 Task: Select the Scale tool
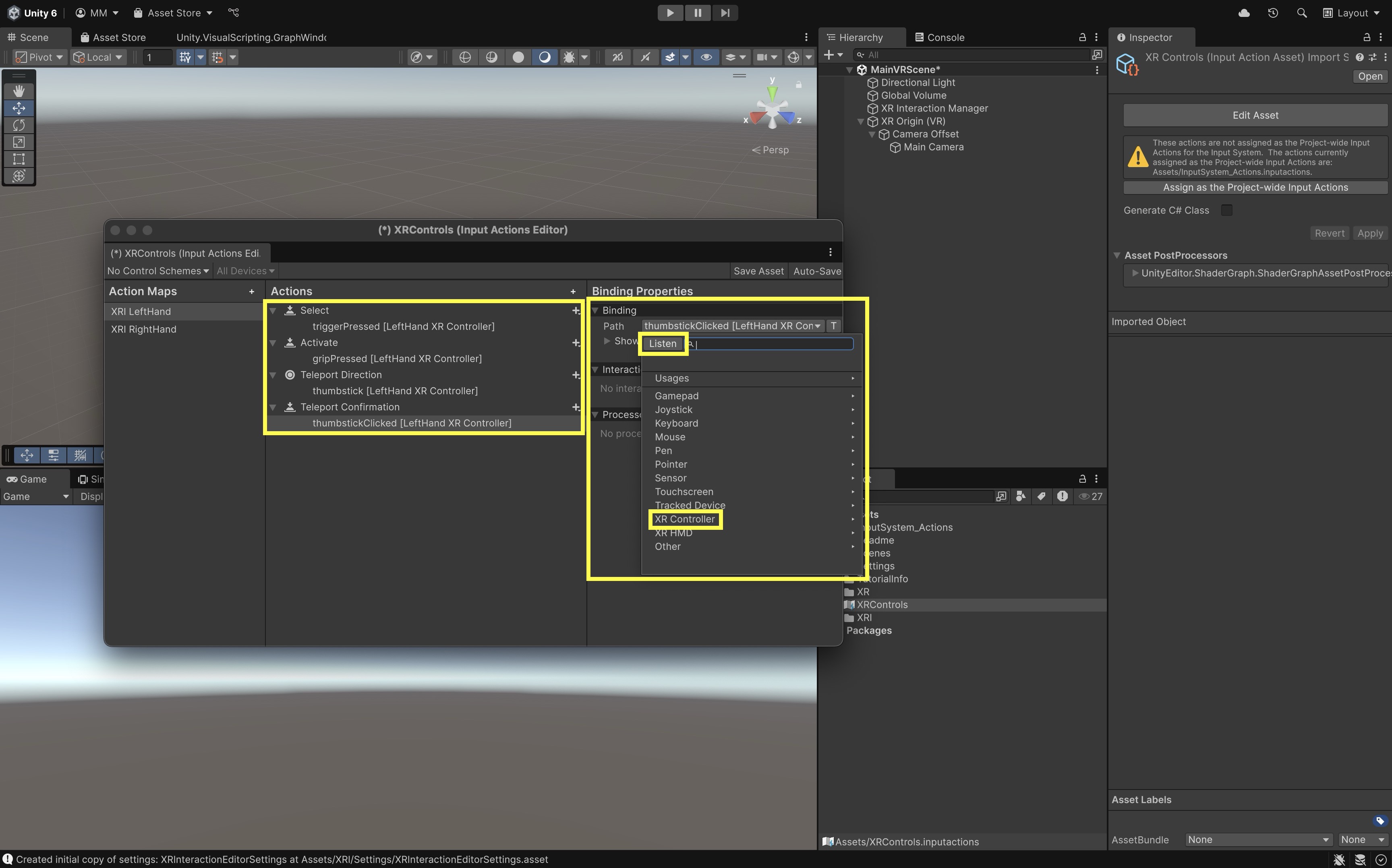[x=19, y=142]
